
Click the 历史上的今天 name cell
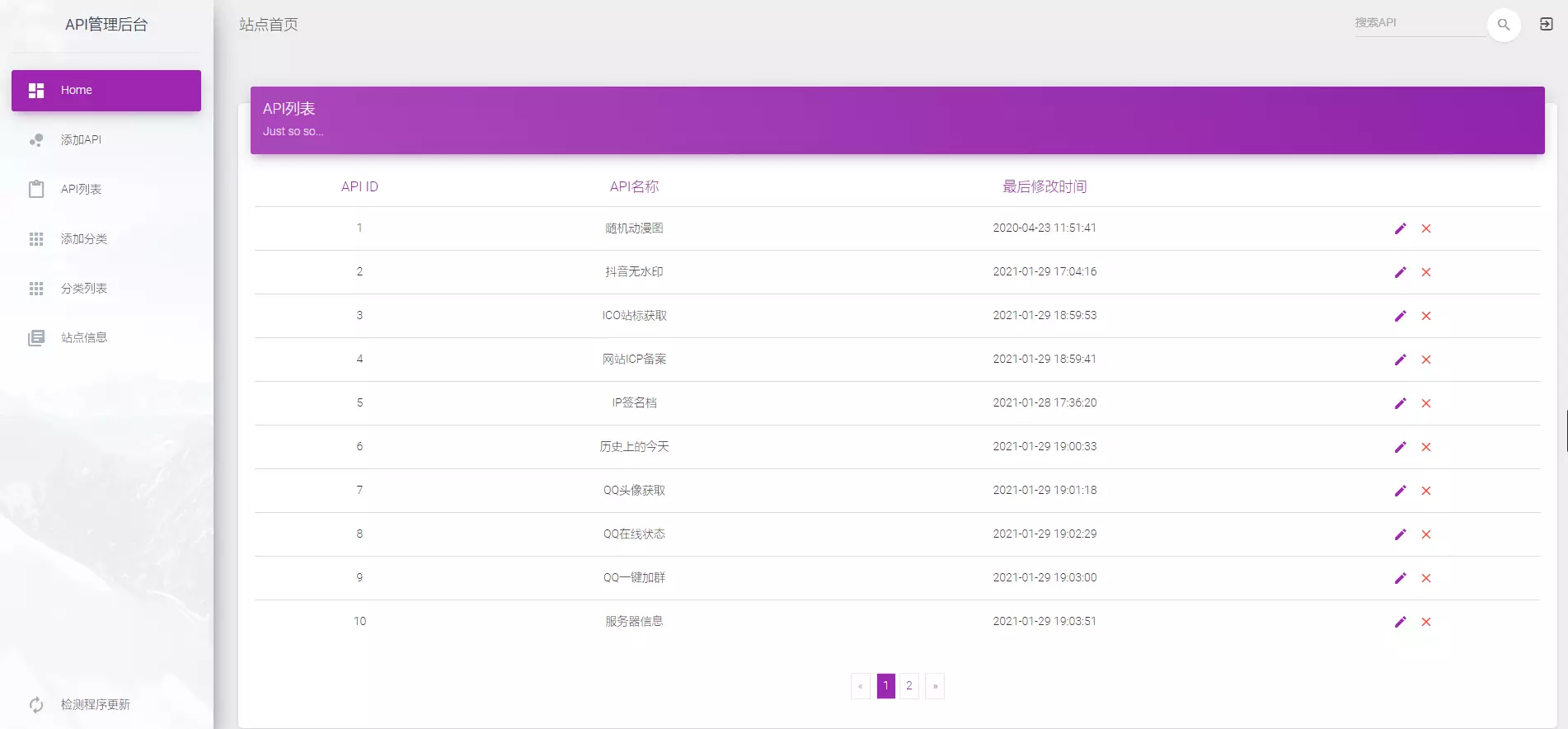pyautogui.click(x=634, y=447)
